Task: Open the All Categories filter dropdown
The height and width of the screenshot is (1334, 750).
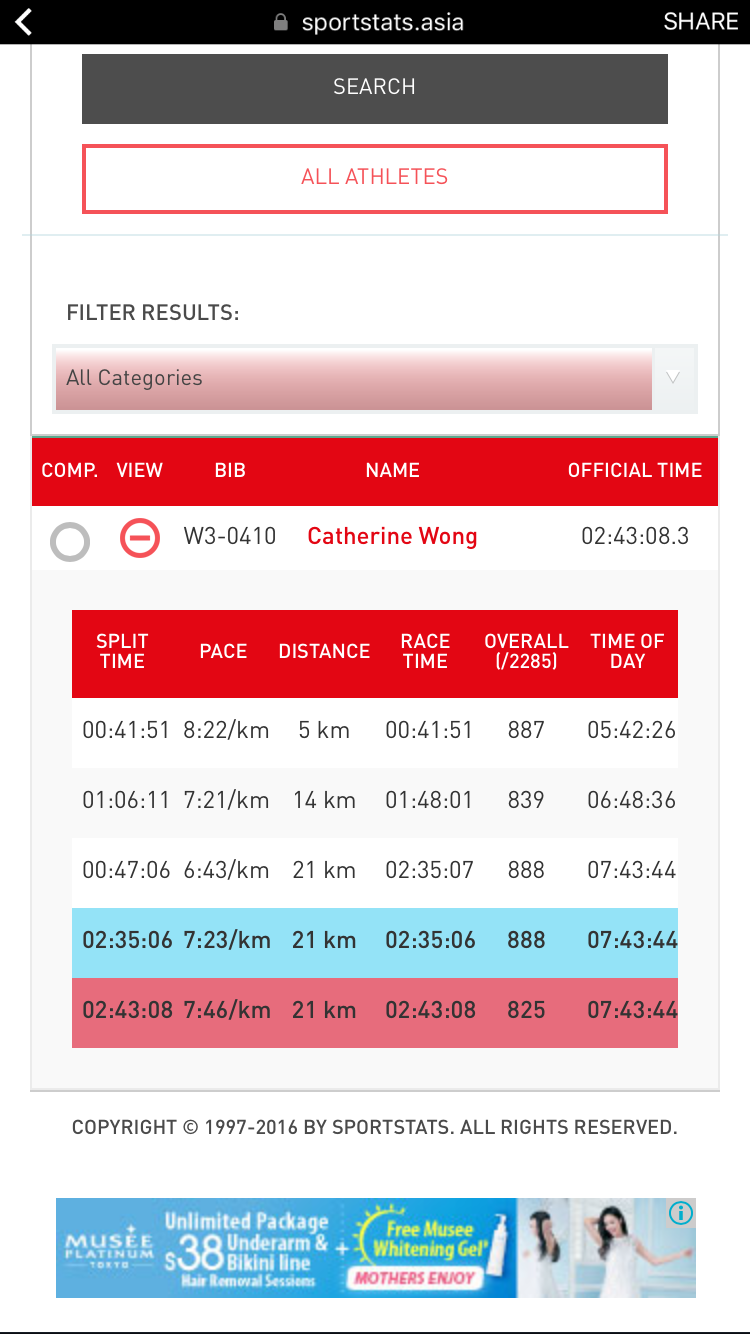Action: click(354, 379)
